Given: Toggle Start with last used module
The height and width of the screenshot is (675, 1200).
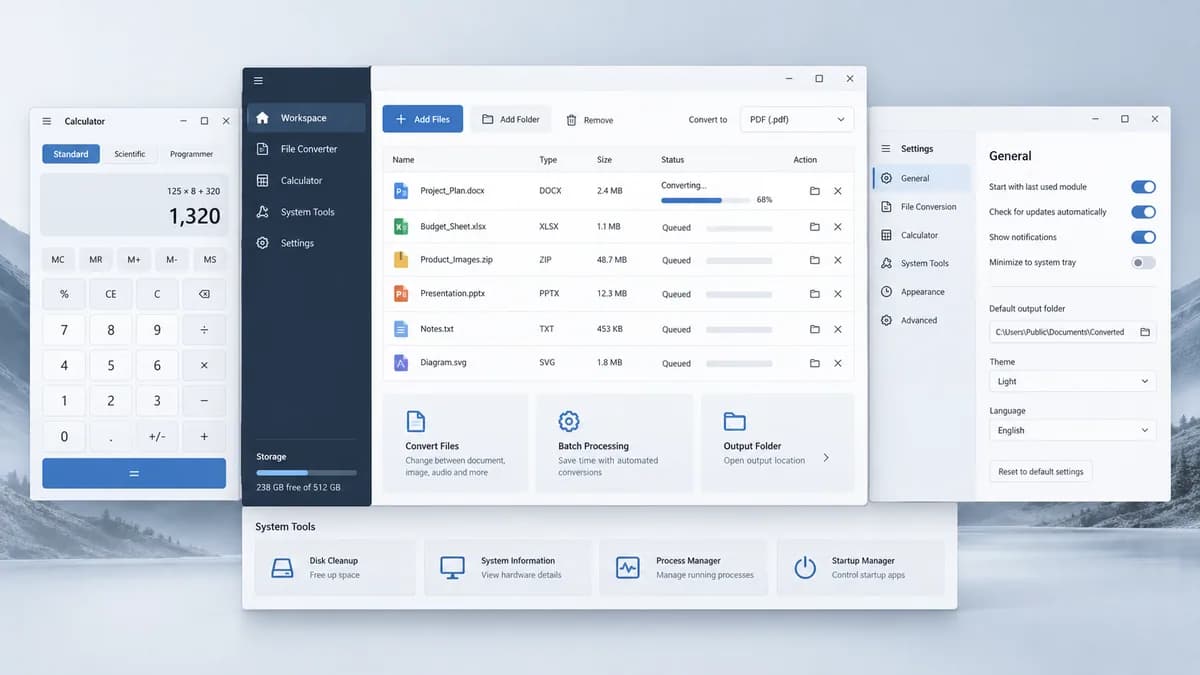Looking at the screenshot, I should pos(1143,187).
